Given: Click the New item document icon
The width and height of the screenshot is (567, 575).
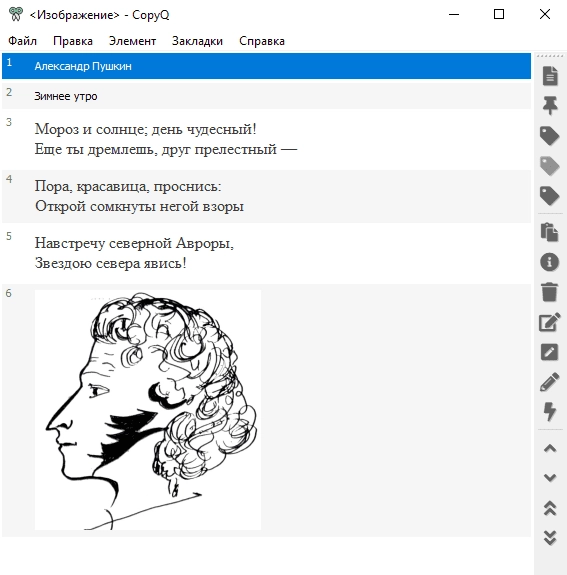Looking at the screenshot, I should (x=550, y=76).
